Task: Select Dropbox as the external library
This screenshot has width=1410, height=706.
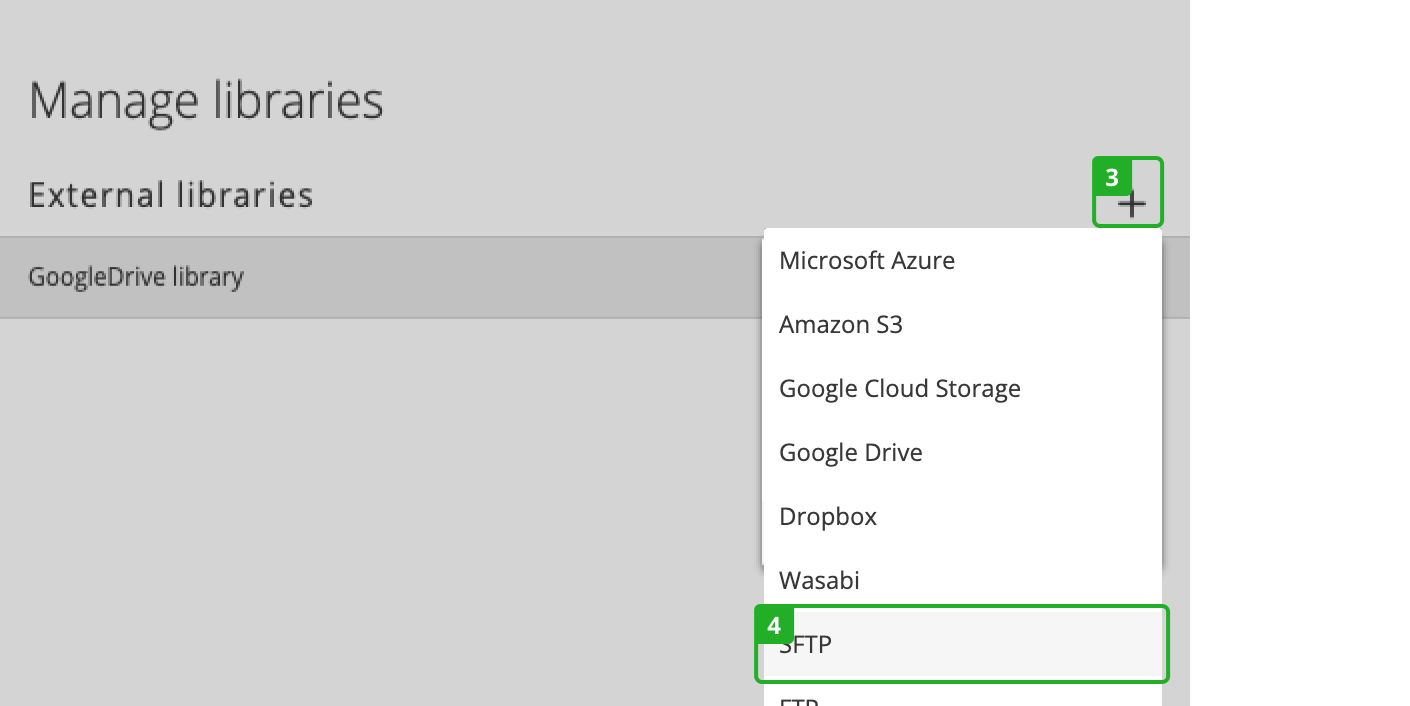Action: tap(828, 516)
